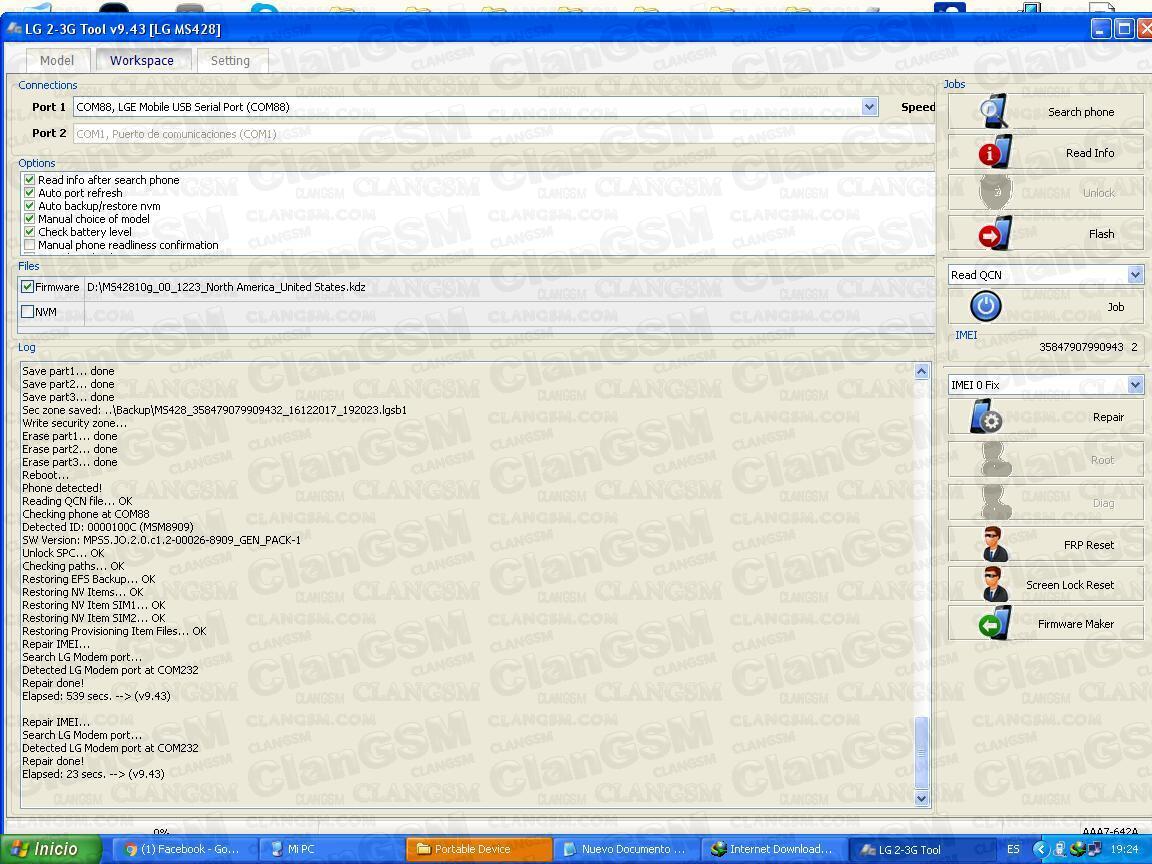Click the log scrollbar thumb
The height and width of the screenshot is (864, 1152).
point(921,752)
